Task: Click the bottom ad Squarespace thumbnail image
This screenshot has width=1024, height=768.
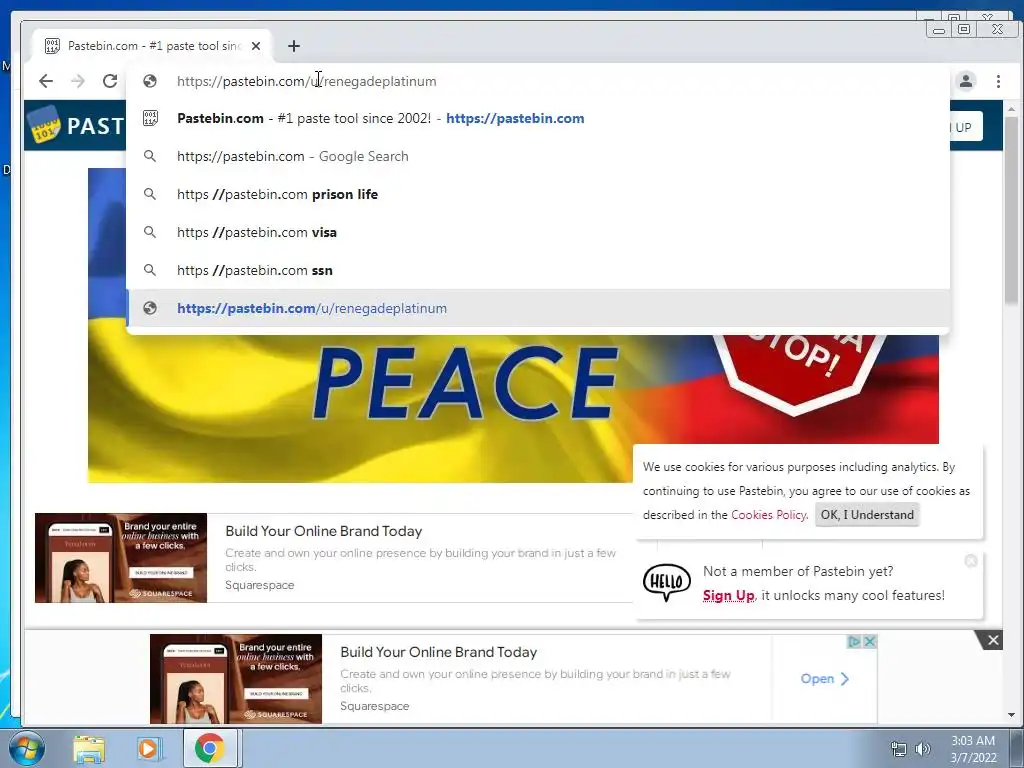Action: (x=236, y=679)
